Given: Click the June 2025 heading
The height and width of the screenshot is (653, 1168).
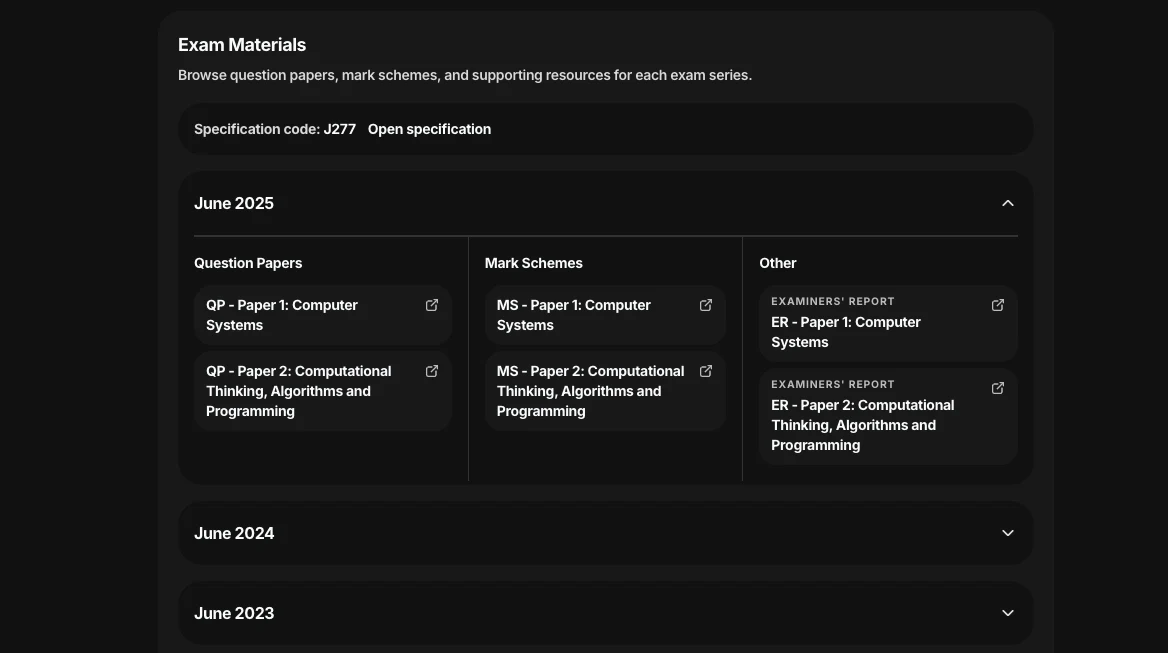Looking at the screenshot, I should pyautogui.click(x=234, y=203).
